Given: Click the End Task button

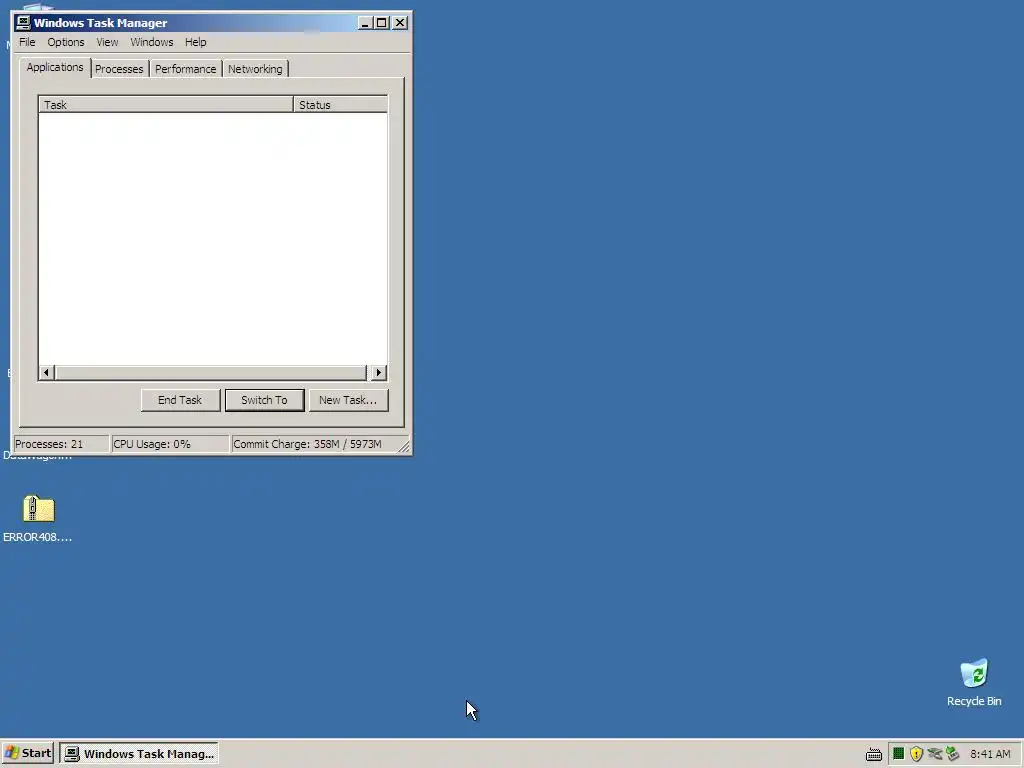Looking at the screenshot, I should (180, 400).
